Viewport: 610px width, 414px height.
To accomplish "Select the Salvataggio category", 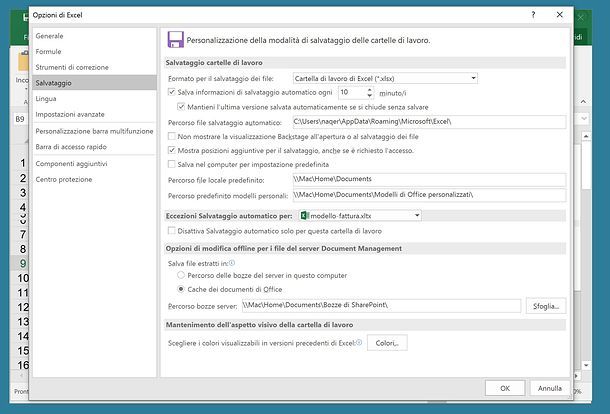I will point(95,83).
